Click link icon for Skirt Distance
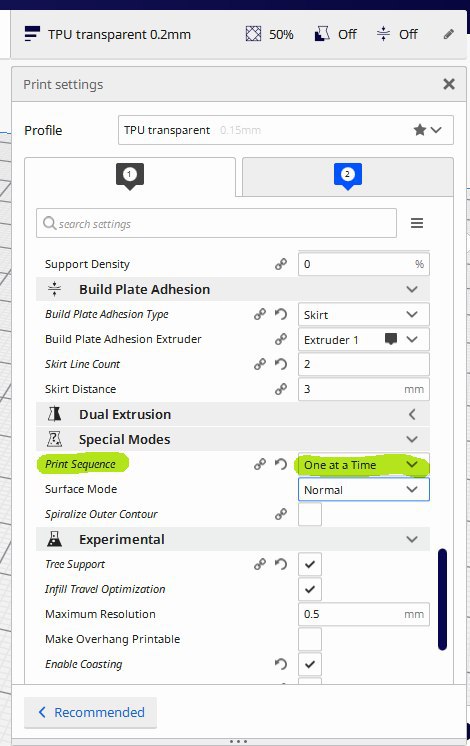Viewport: 470px width, 746px height. point(281,389)
